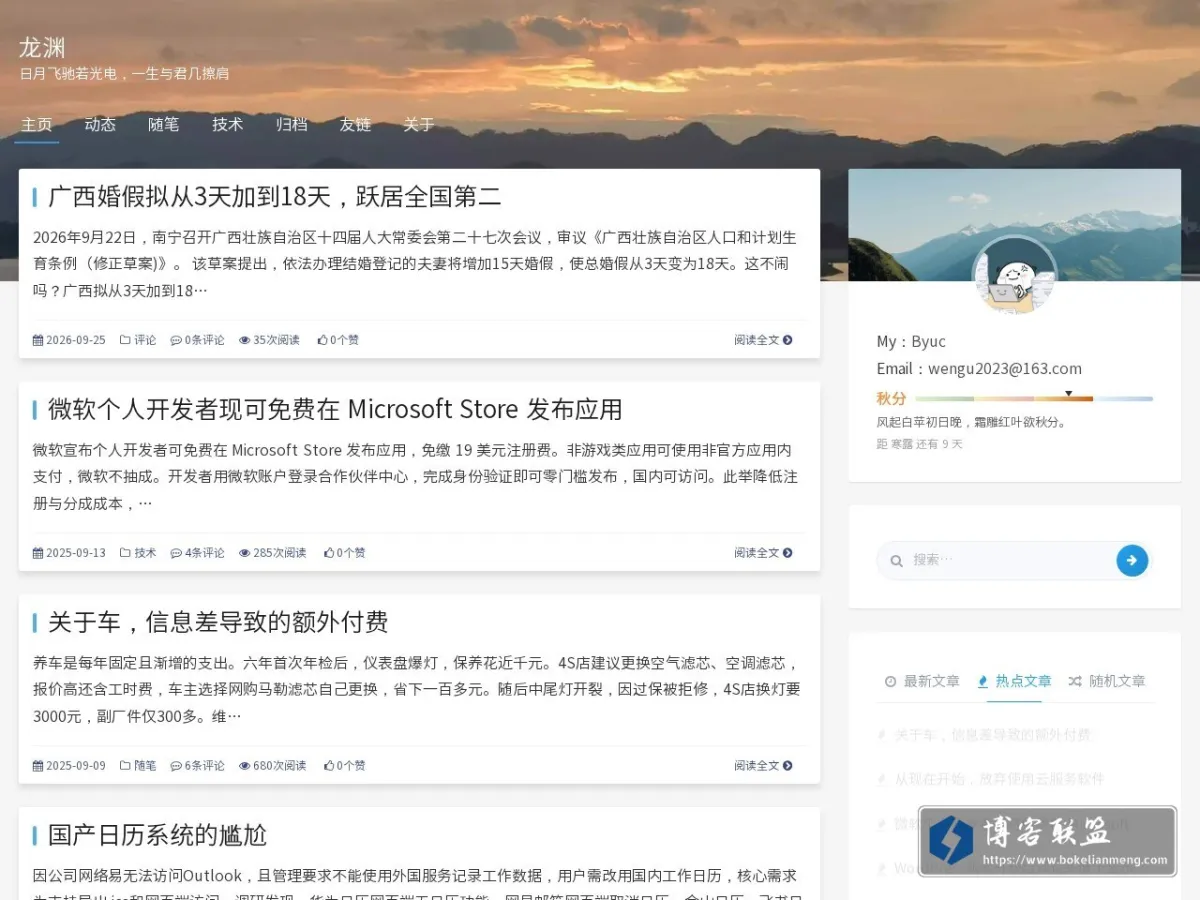Open article about Microsoft Store 发布应用
The height and width of the screenshot is (900, 1200).
[x=335, y=409]
